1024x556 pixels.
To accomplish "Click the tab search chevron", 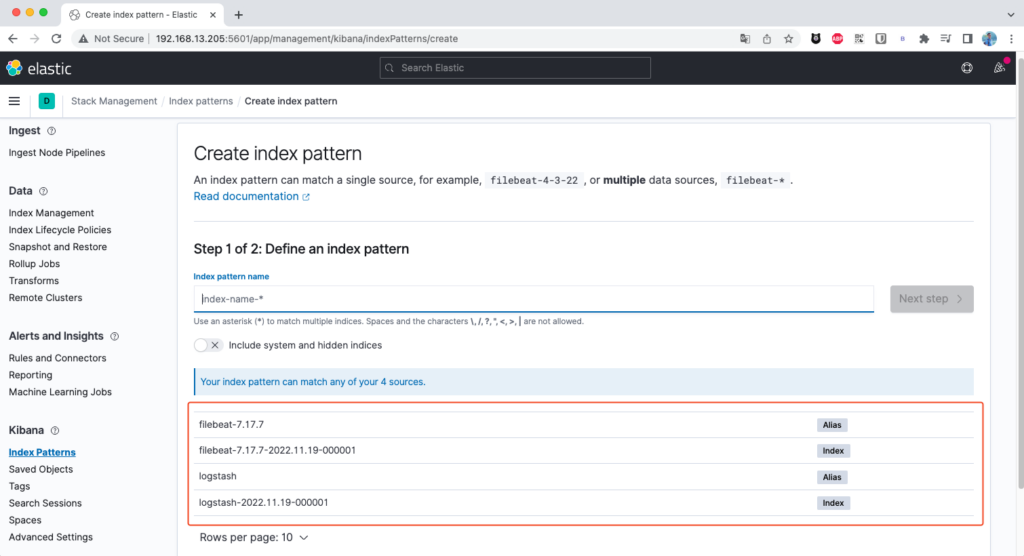I will click(x=1010, y=14).
